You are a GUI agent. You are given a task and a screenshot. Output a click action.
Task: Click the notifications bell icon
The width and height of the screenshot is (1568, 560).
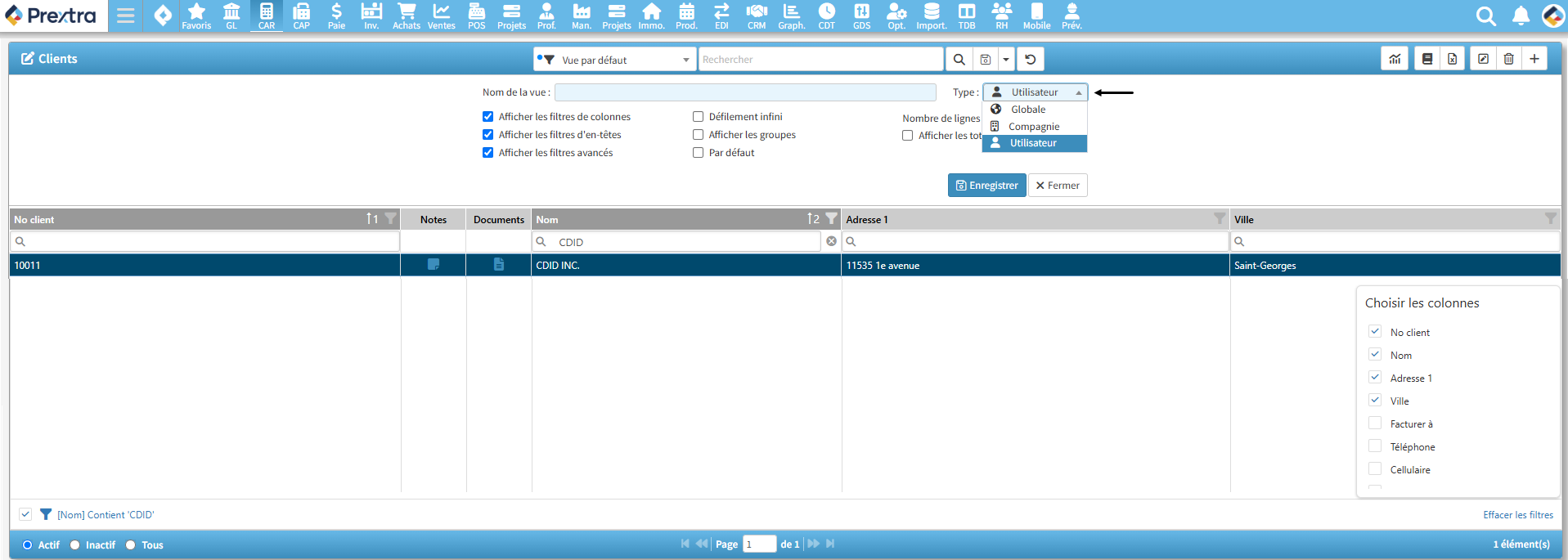[x=1521, y=16]
